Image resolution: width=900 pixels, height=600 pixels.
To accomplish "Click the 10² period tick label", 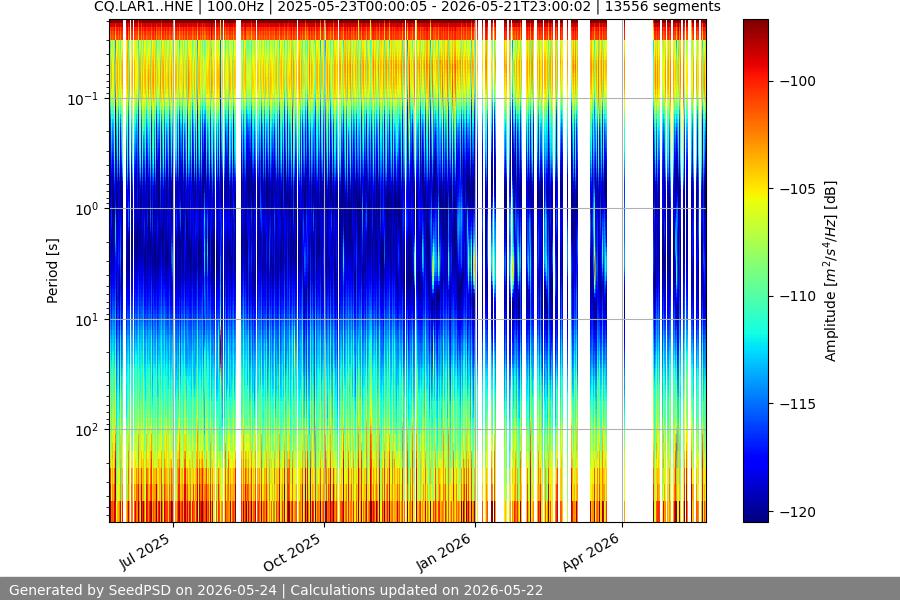I will point(87,430).
